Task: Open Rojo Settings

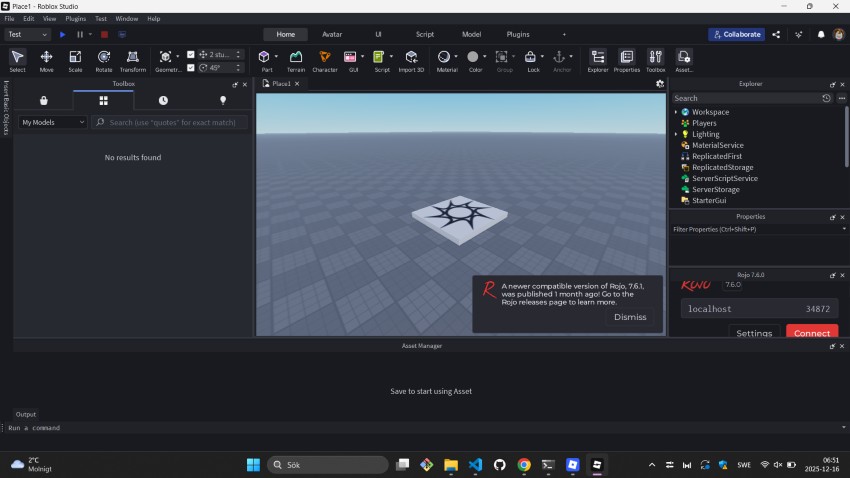Action: [754, 333]
